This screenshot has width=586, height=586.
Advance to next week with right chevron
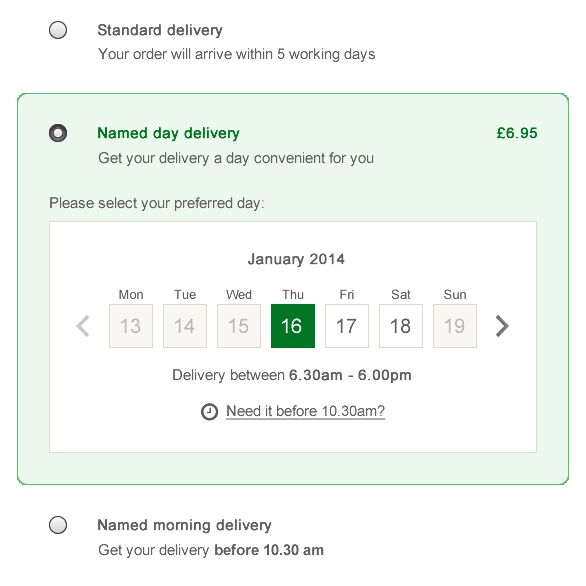502,326
